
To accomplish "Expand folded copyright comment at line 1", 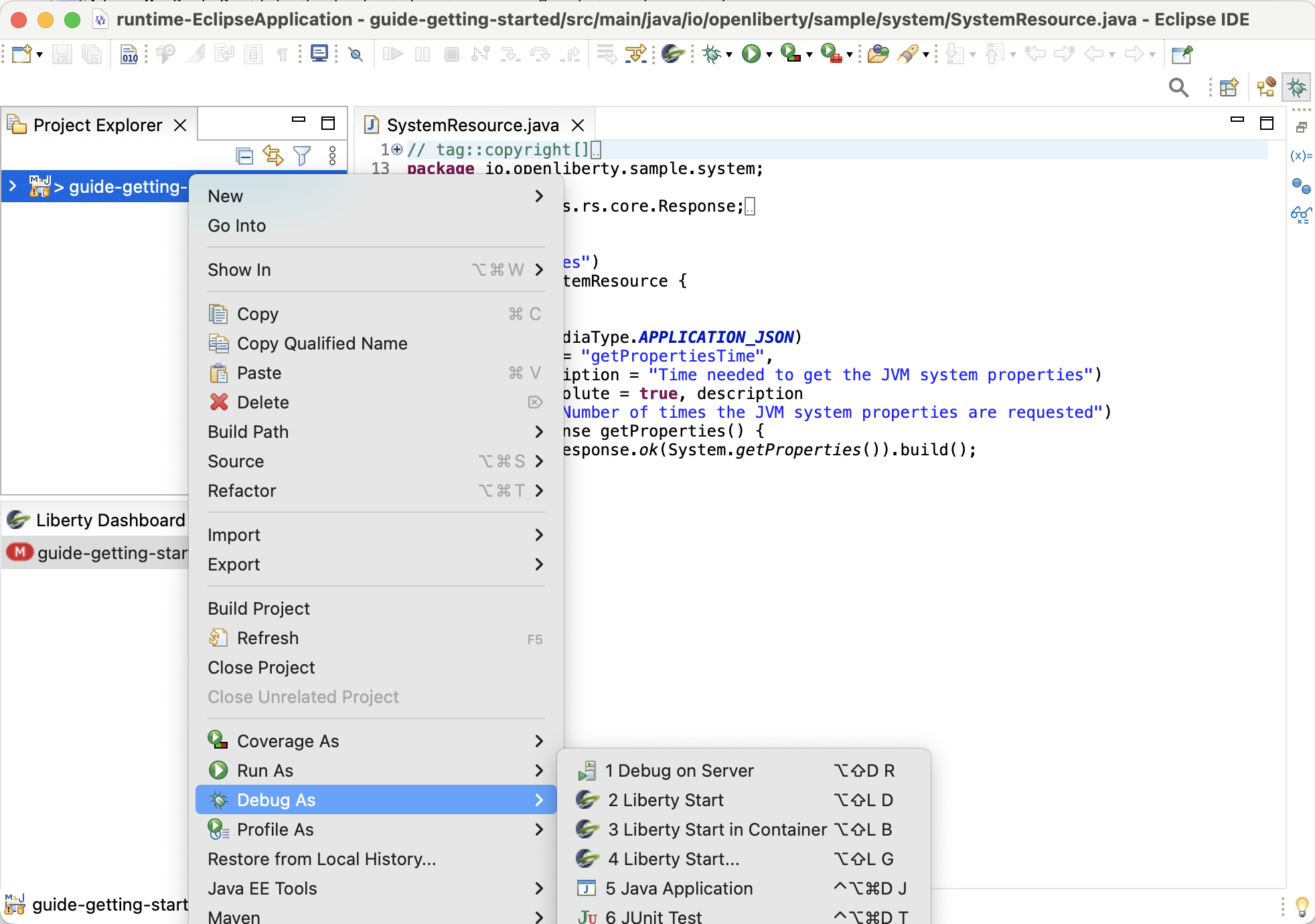I will tap(397, 149).
